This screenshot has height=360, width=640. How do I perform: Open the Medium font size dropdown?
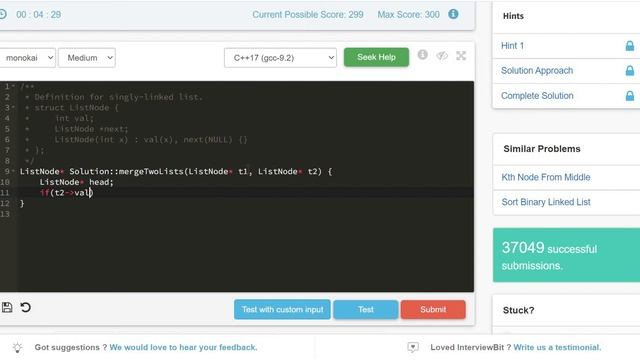click(87, 58)
